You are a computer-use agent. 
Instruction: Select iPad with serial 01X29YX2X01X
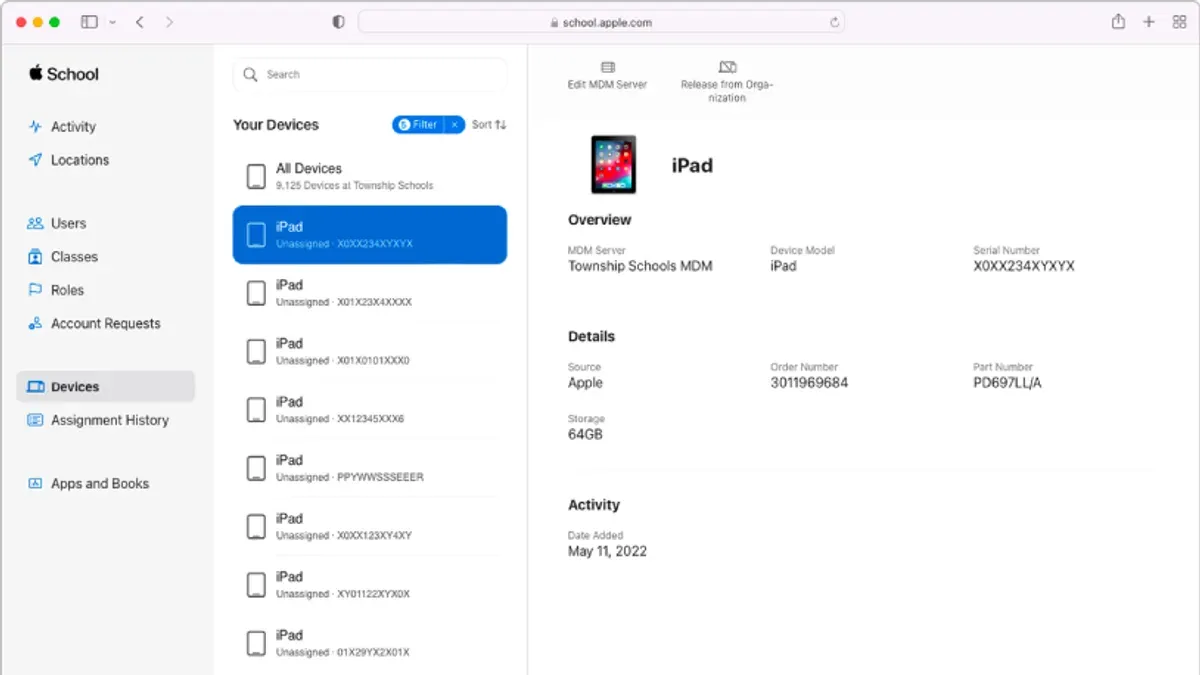(370, 643)
